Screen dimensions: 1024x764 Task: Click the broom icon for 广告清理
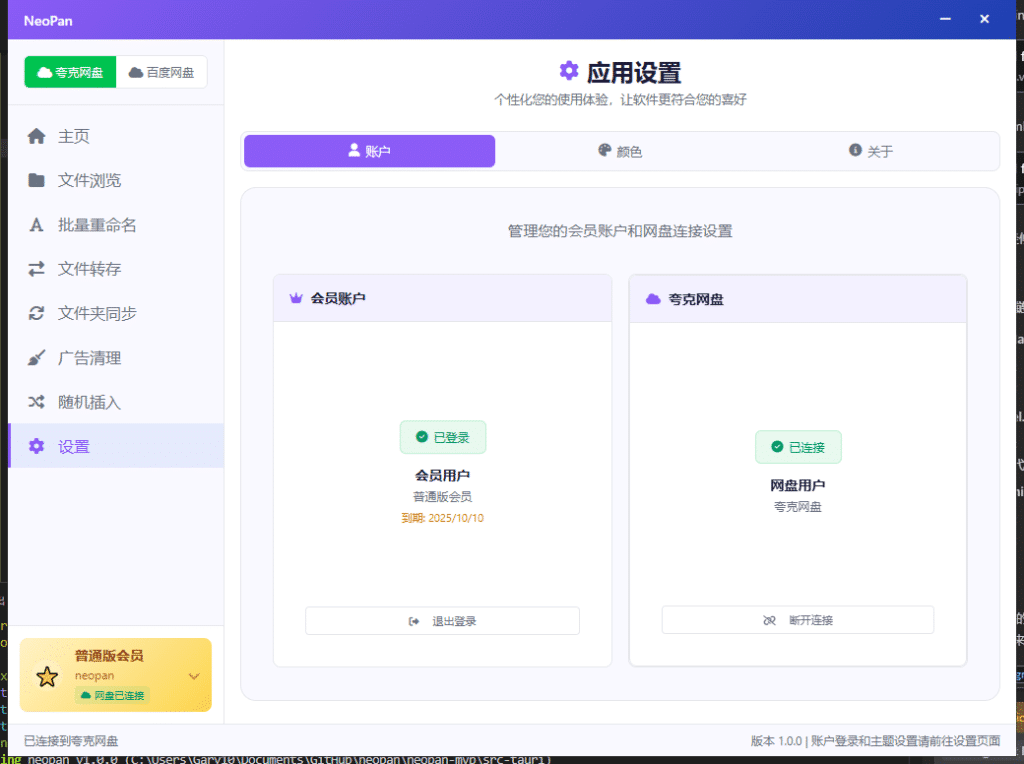tap(37, 358)
